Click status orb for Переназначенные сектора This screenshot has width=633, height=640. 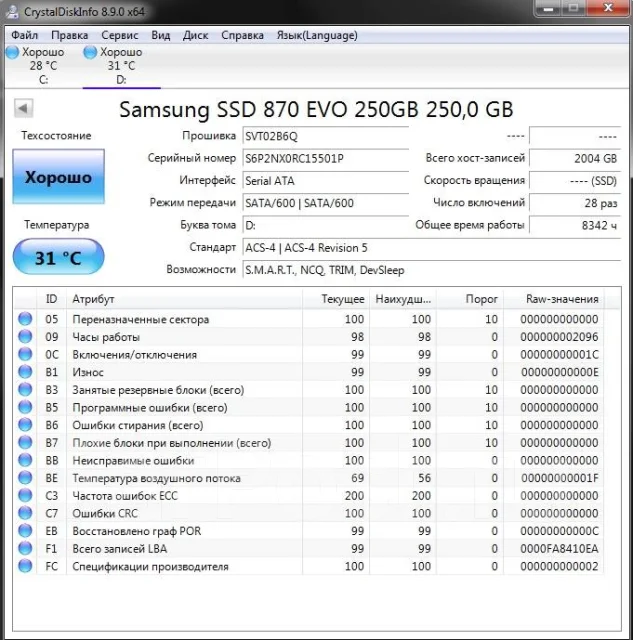coord(25,319)
